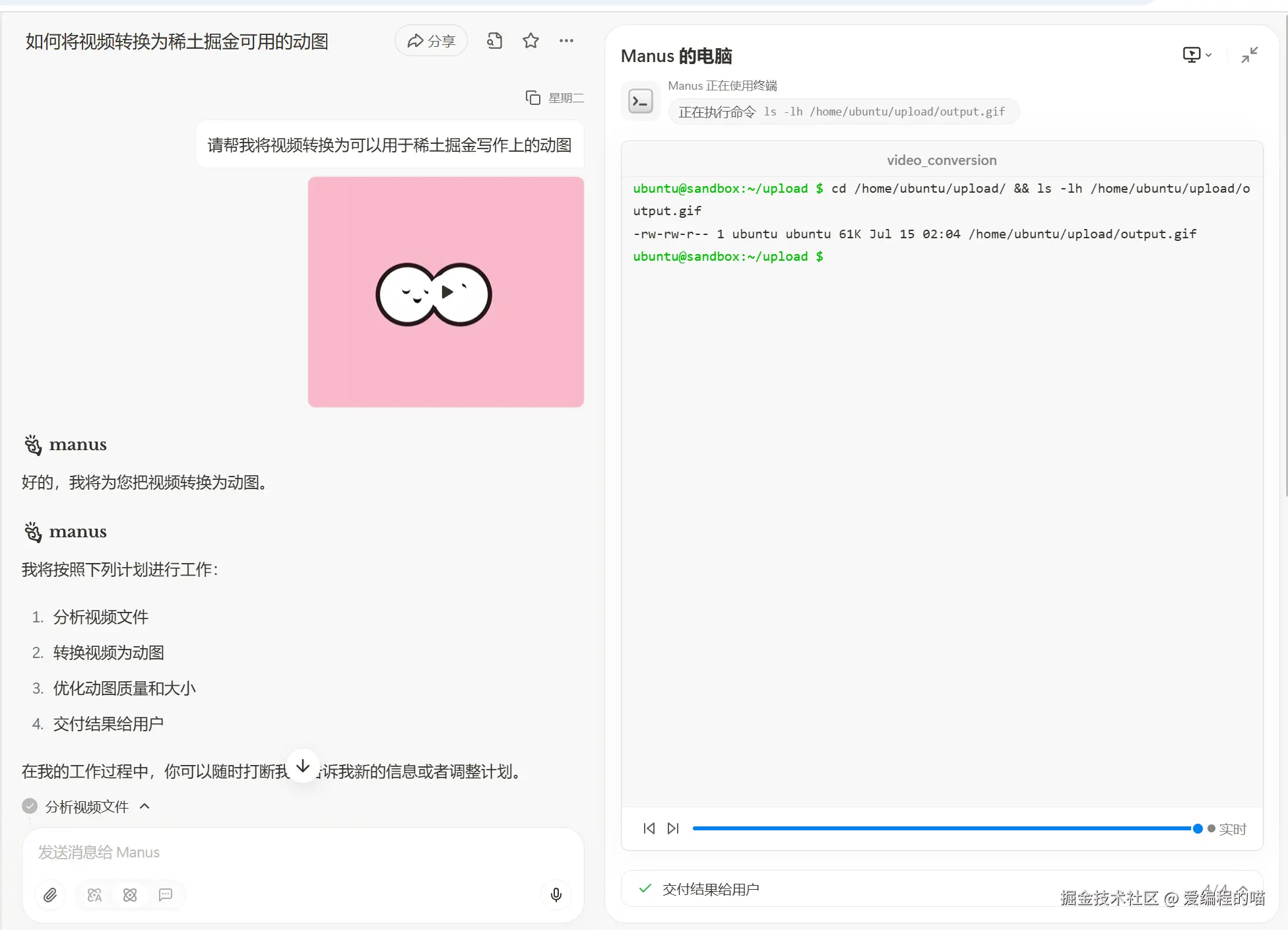Collapse the 分析视频文件 step

pyautogui.click(x=145, y=806)
